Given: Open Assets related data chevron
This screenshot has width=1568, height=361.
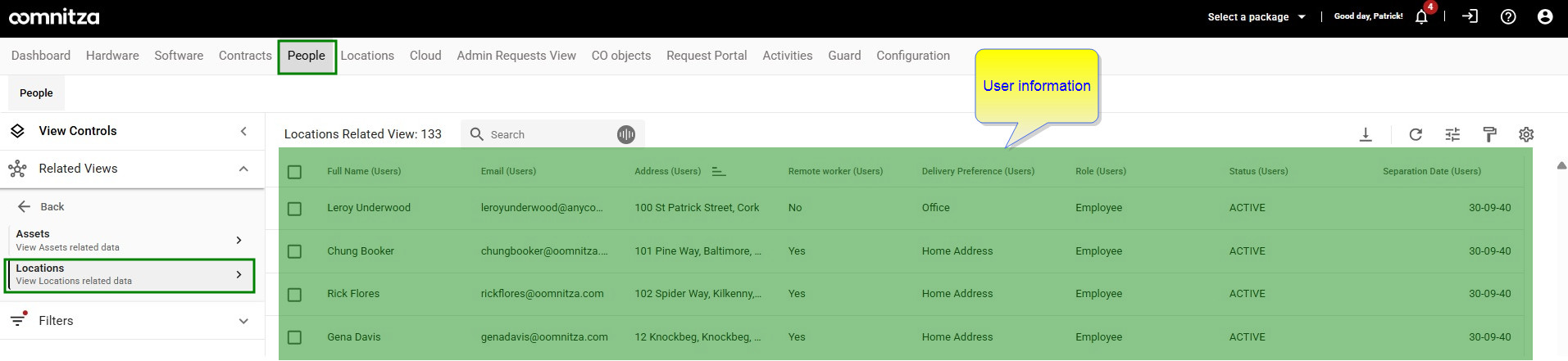Looking at the screenshot, I should 239,240.
